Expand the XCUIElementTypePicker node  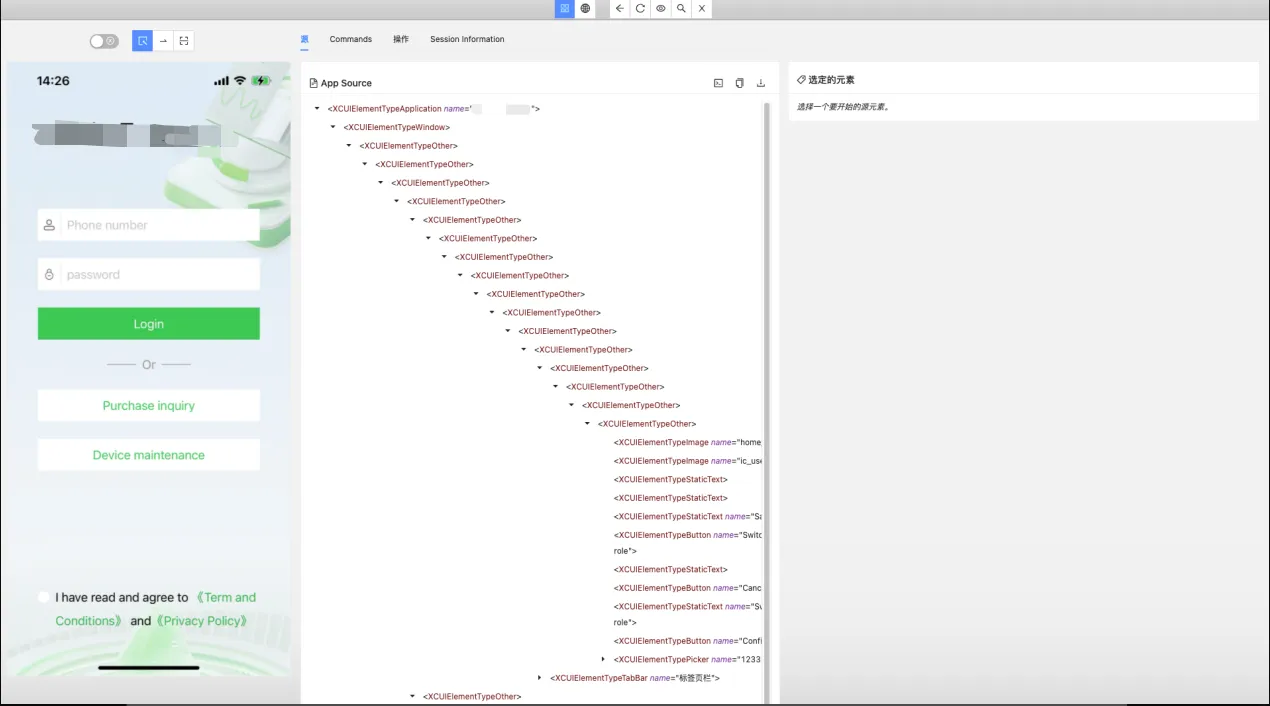click(603, 659)
